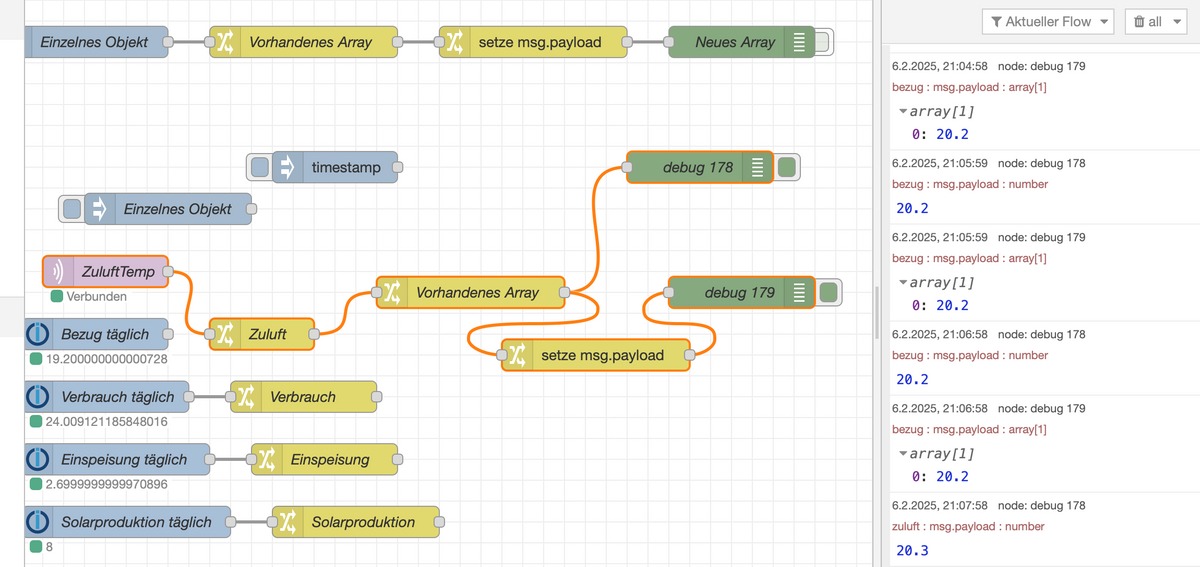The height and width of the screenshot is (567, 1200).
Task: Click the 21:04:58 node: debug 179 header
Action: [988, 66]
